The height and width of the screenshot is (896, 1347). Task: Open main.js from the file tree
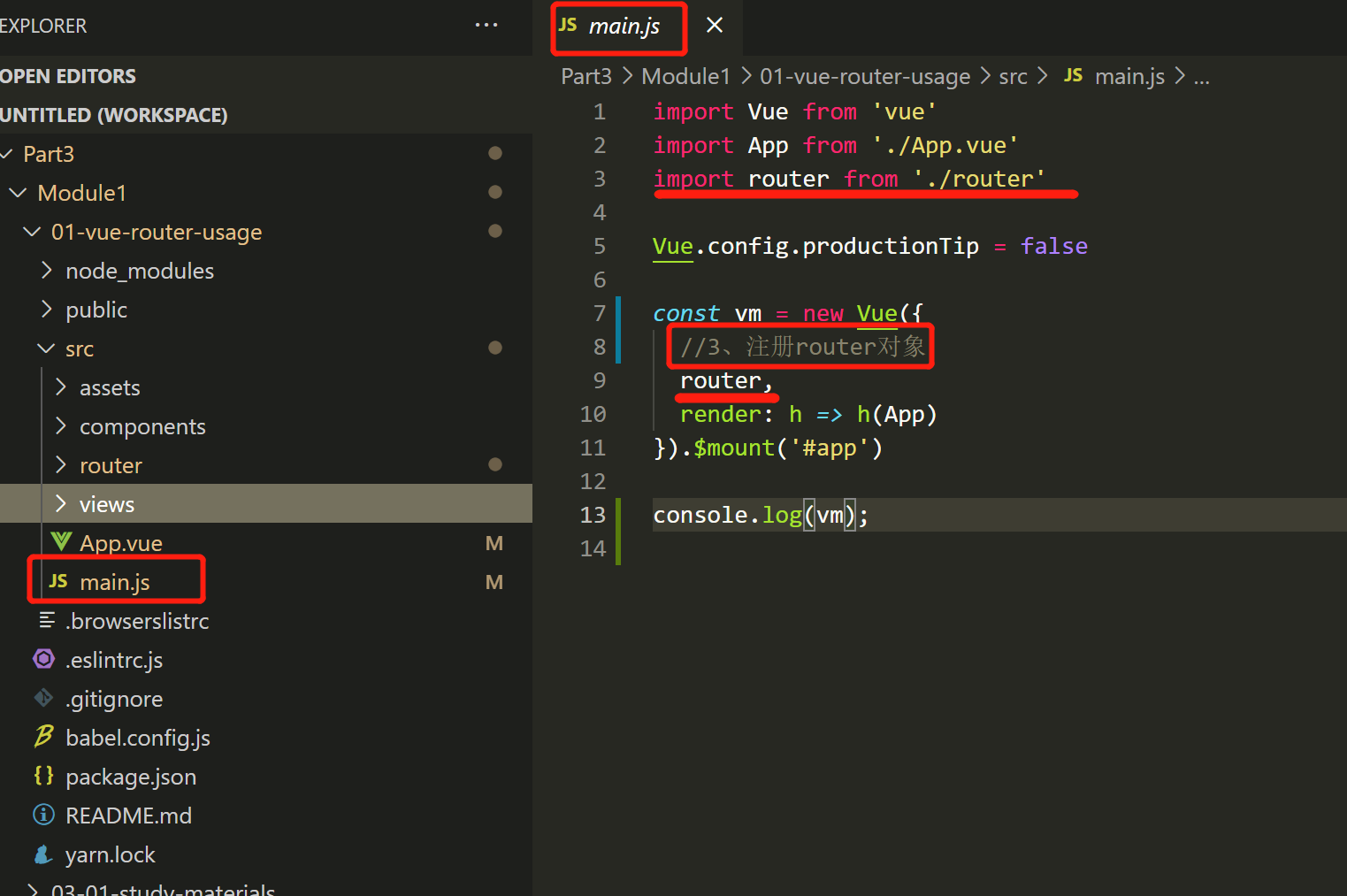(115, 582)
